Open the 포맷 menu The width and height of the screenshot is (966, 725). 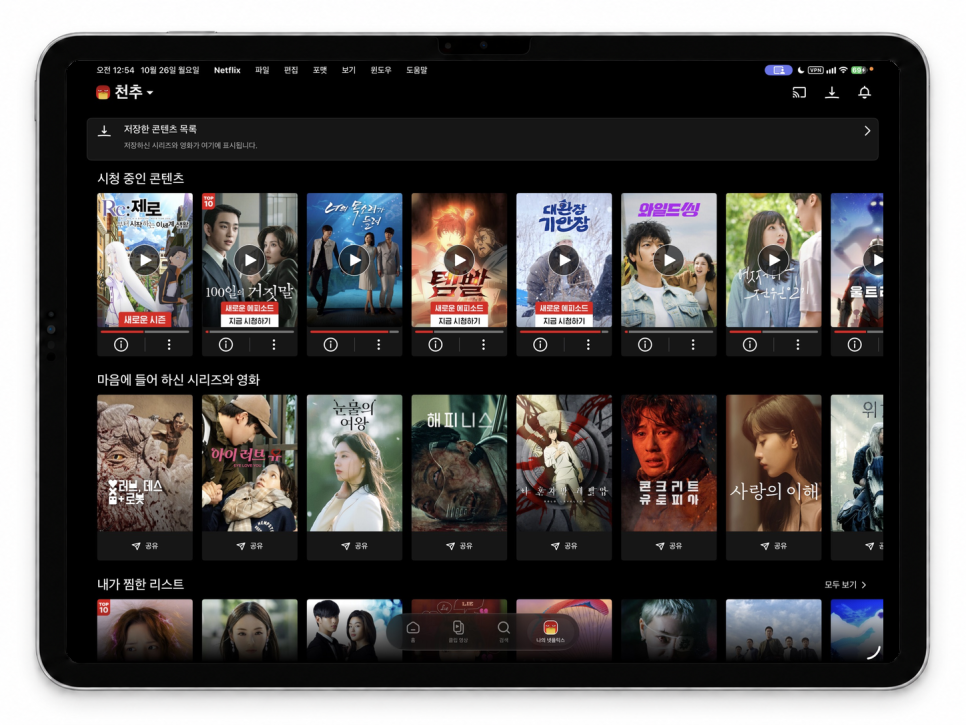320,70
